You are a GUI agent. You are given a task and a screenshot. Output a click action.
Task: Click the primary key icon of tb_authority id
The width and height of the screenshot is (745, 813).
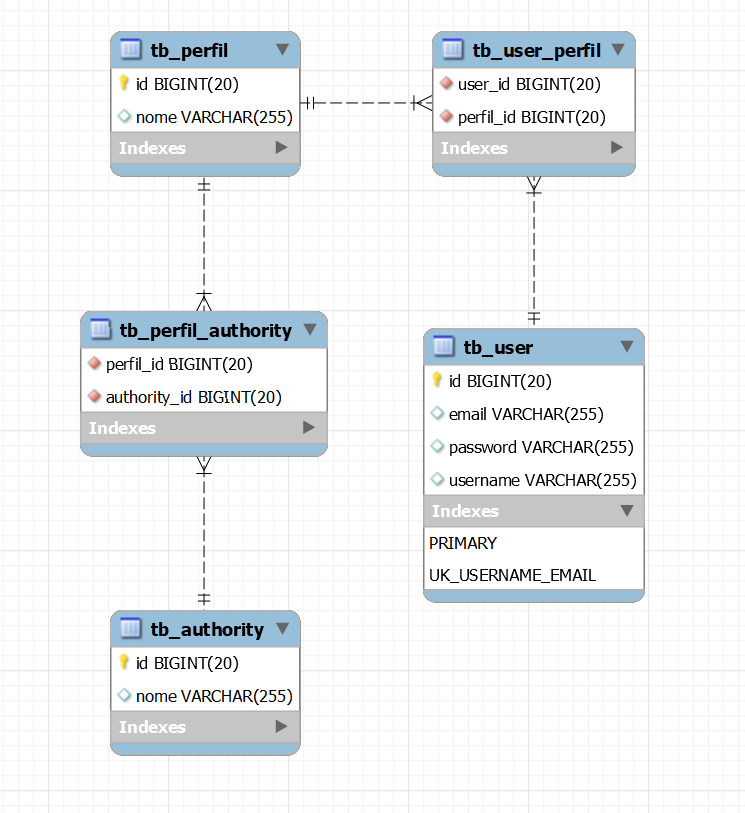click(123, 662)
